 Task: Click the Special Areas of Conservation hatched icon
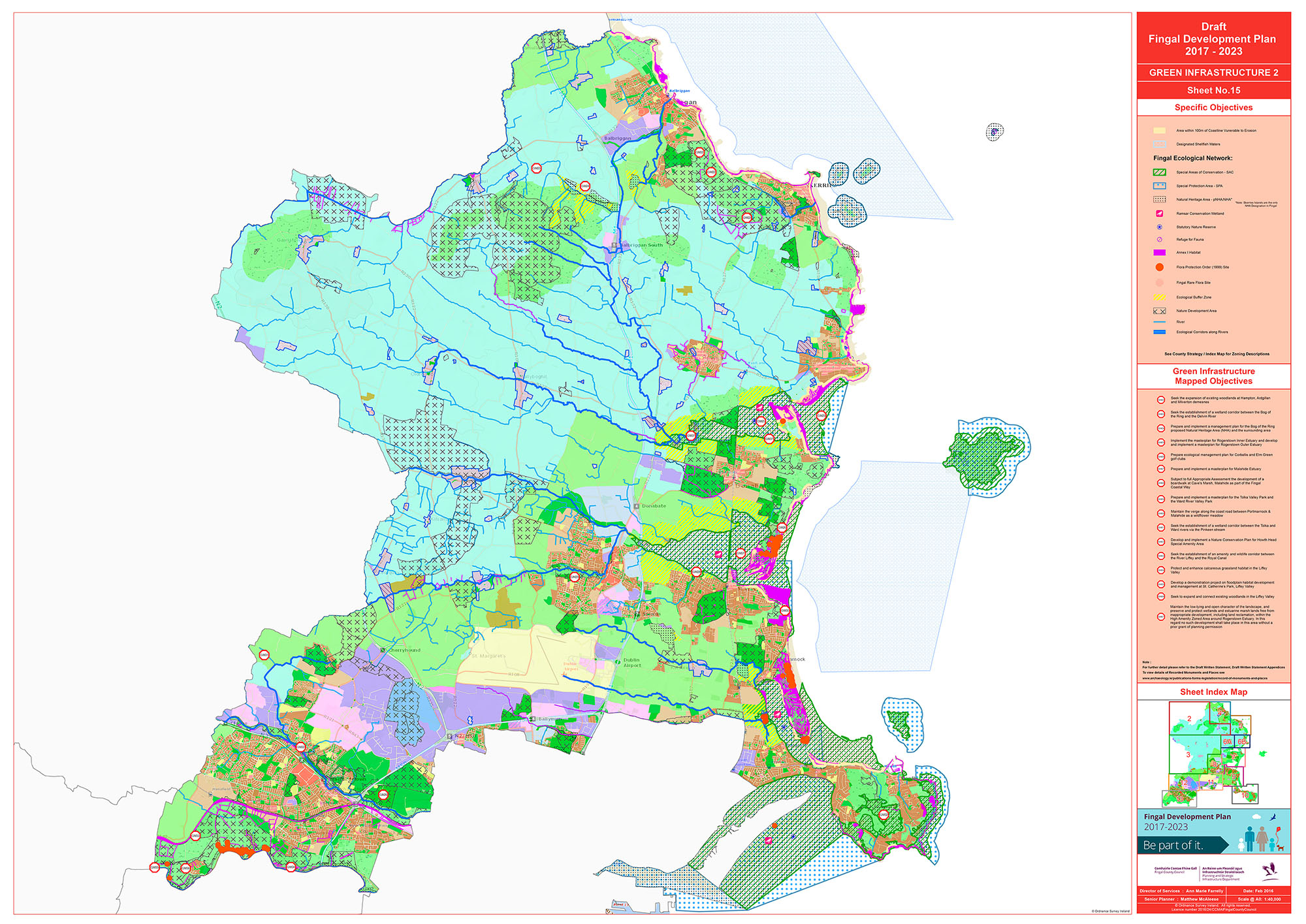click(x=1159, y=172)
